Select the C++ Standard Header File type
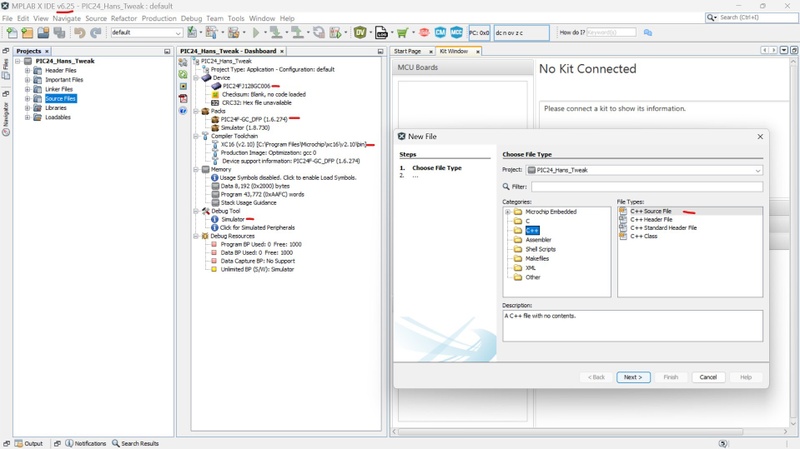The height and width of the screenshot is (449, 800). [x=663, y=228]
